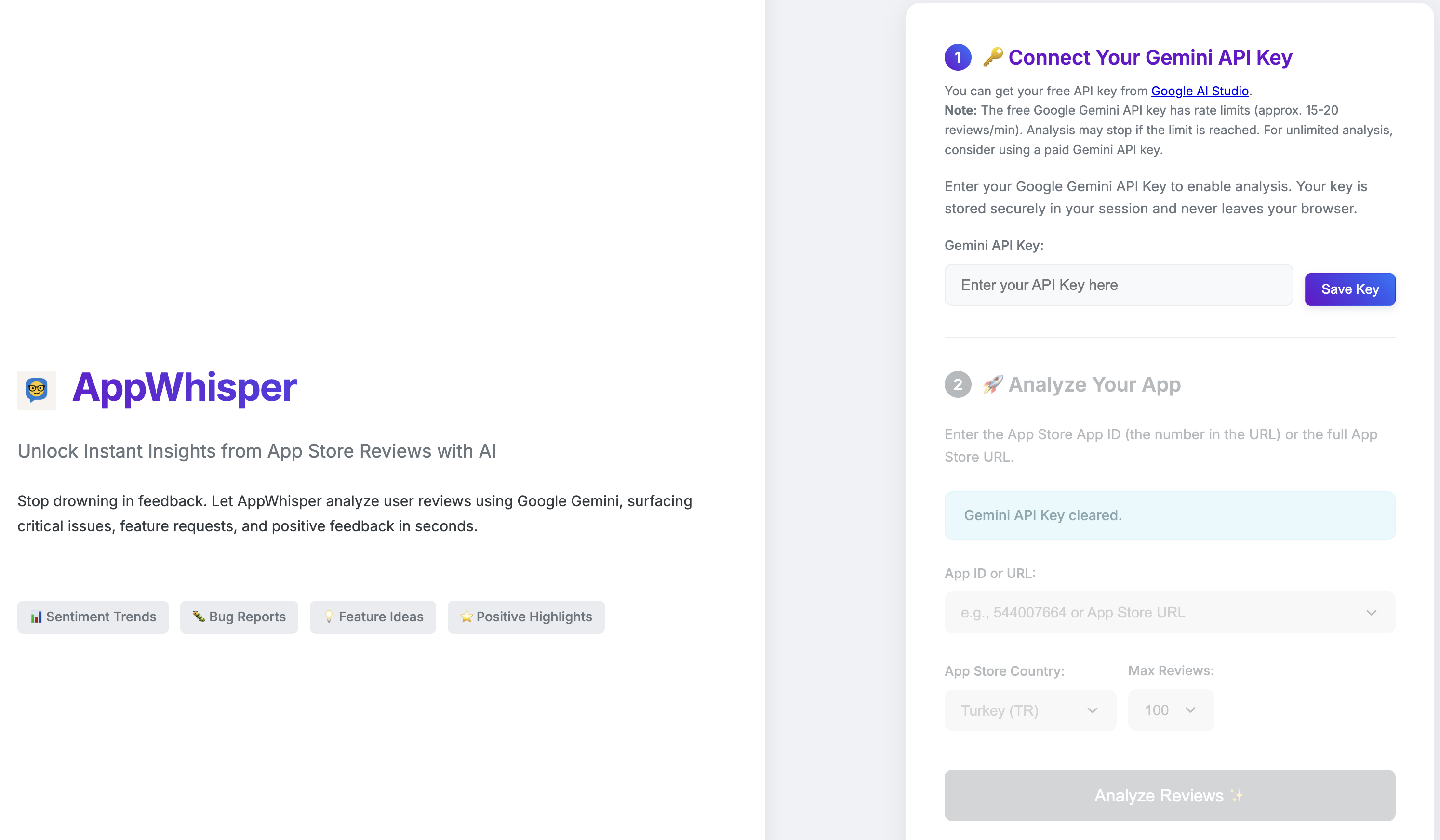The width and height of the screenshot is (1440, 840).
Task: Select the Sentiment Trends tag
Action: [x=93, y=617]
